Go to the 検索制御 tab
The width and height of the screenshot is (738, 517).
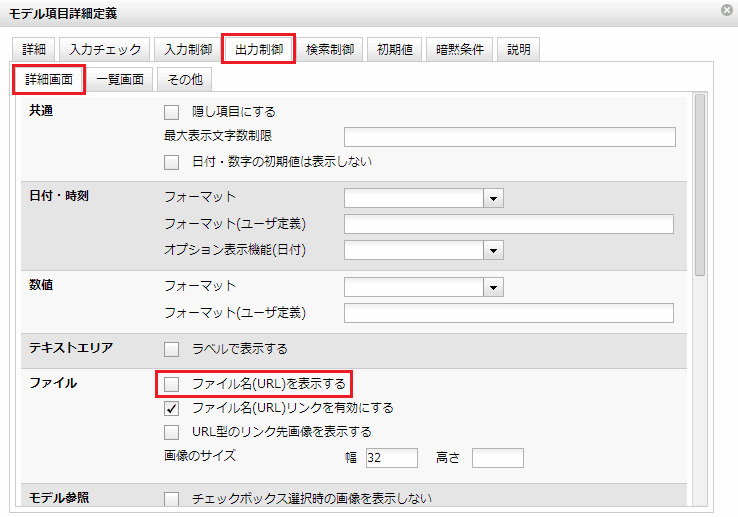click(329, 49)
